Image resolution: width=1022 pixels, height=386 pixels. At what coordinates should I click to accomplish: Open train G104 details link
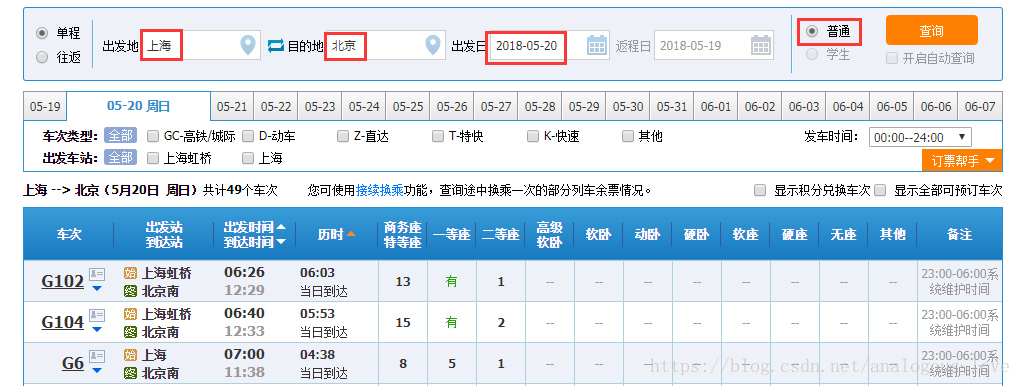coord(63,322)
